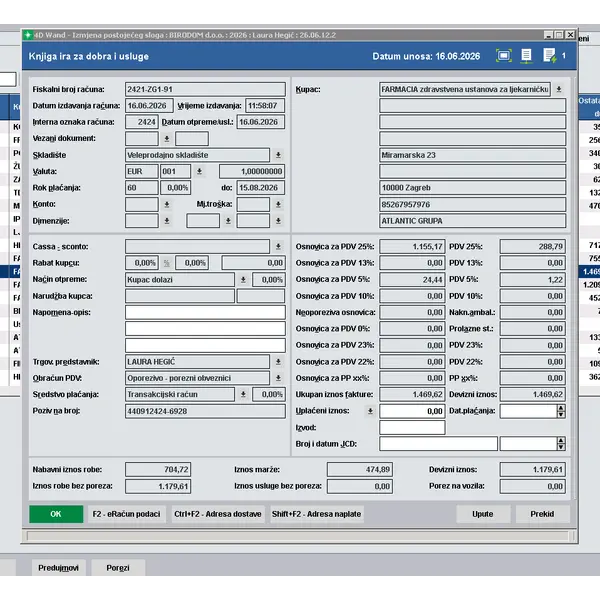Screen dimensions: 600x600
Task: Minimize the 4D Wand dialog window
Action: tap(548, 35)
